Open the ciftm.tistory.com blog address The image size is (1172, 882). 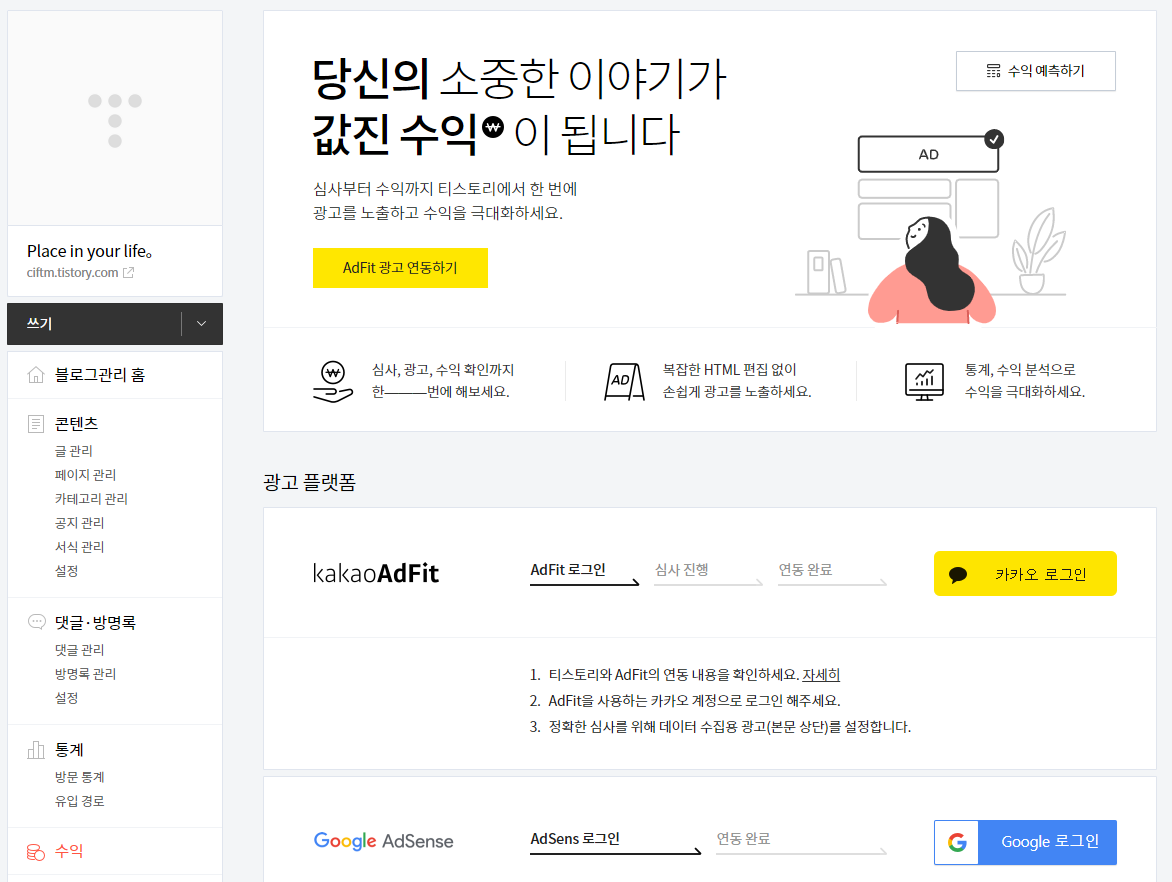click(x=73, y=273)
